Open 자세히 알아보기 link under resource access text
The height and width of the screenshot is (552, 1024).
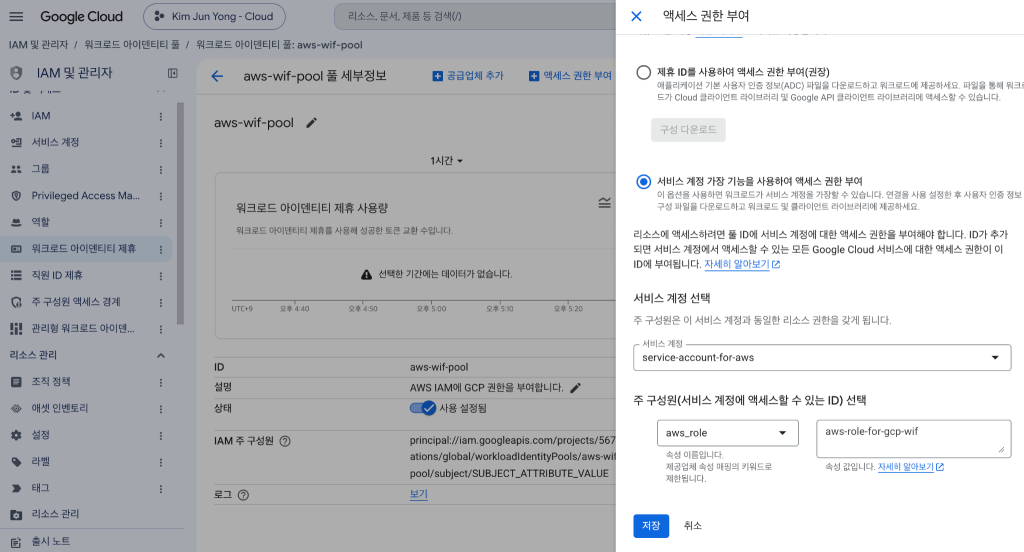742,265
